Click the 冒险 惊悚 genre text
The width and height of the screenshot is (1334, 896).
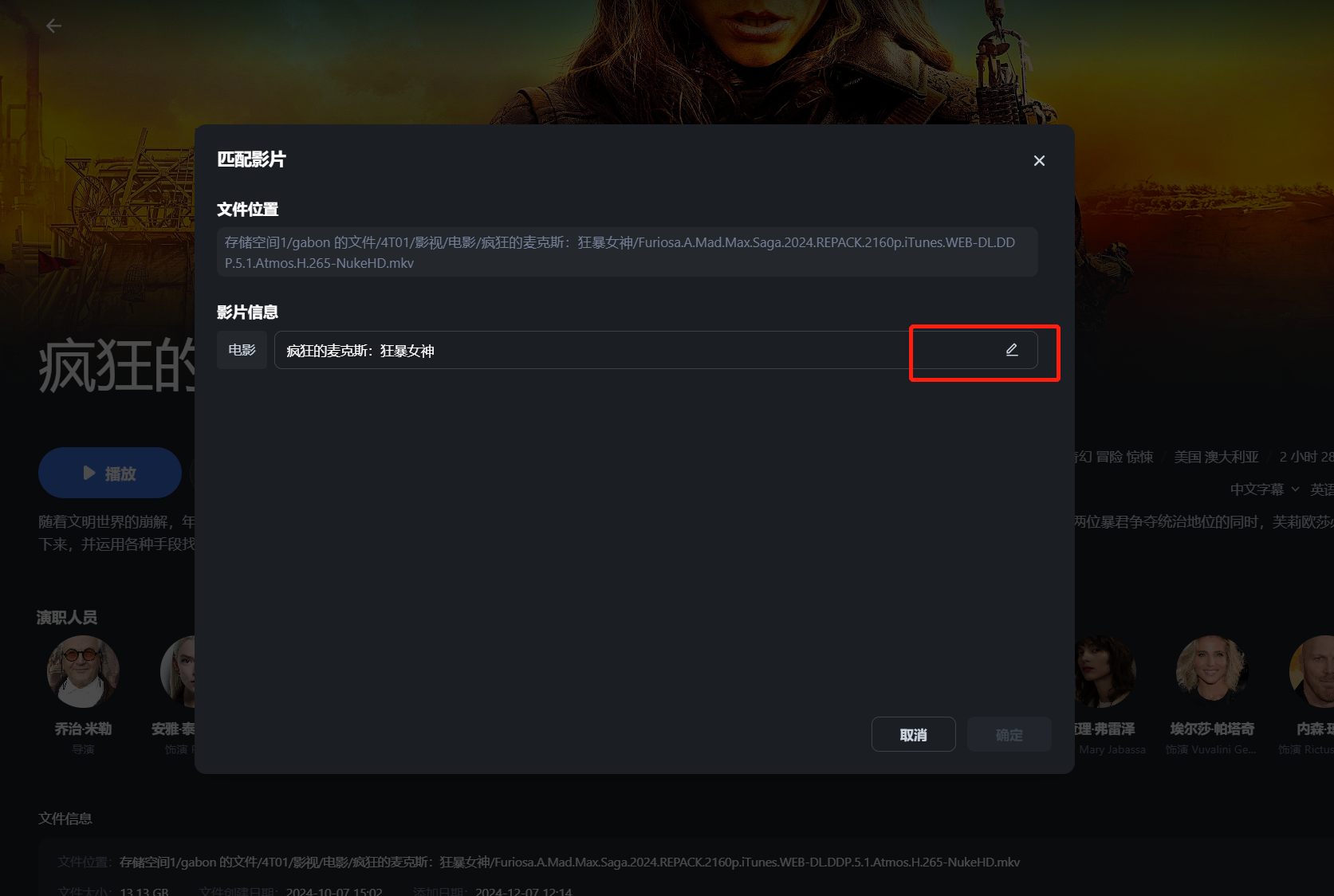(1124, 457)
